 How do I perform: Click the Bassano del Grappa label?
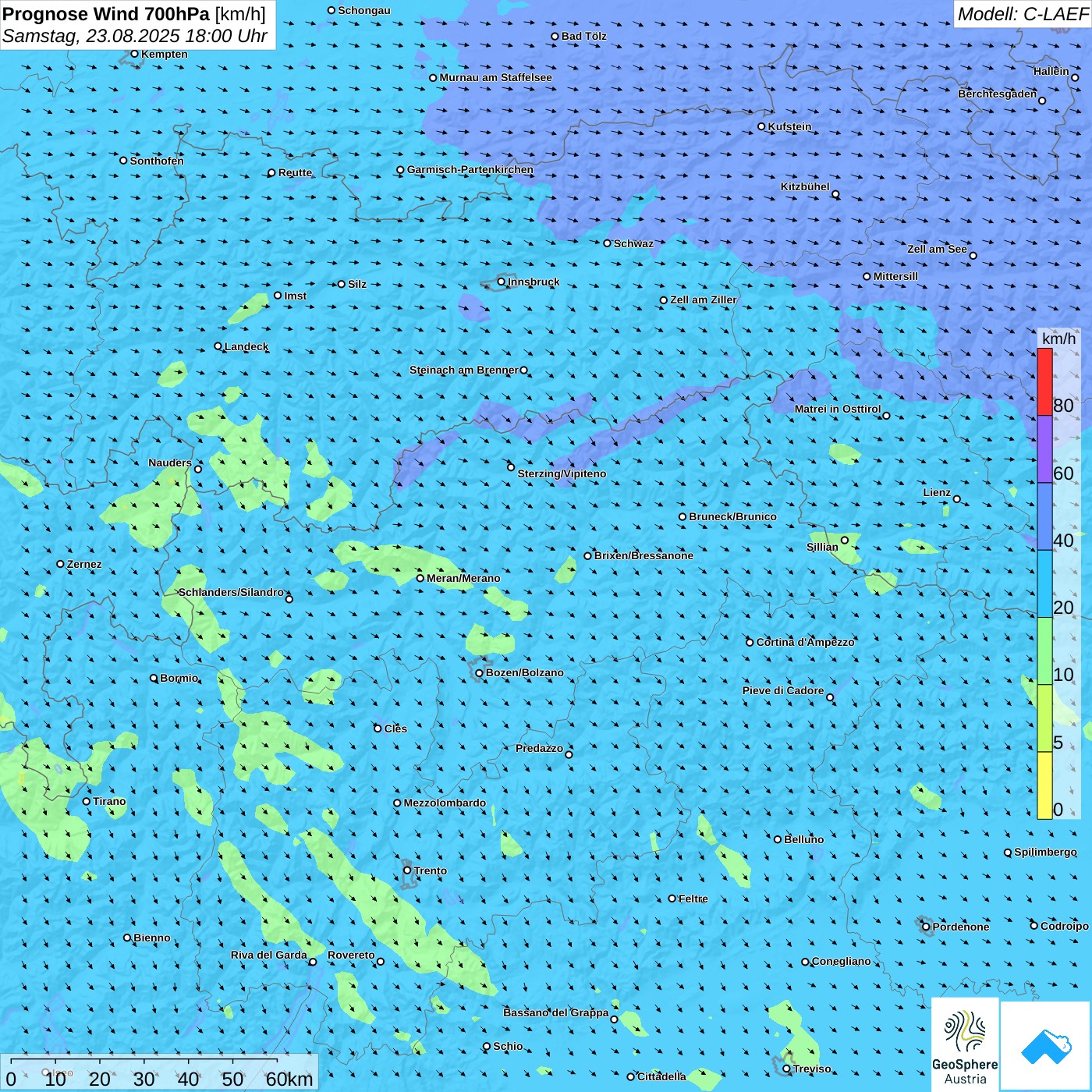pos(556,1012)
